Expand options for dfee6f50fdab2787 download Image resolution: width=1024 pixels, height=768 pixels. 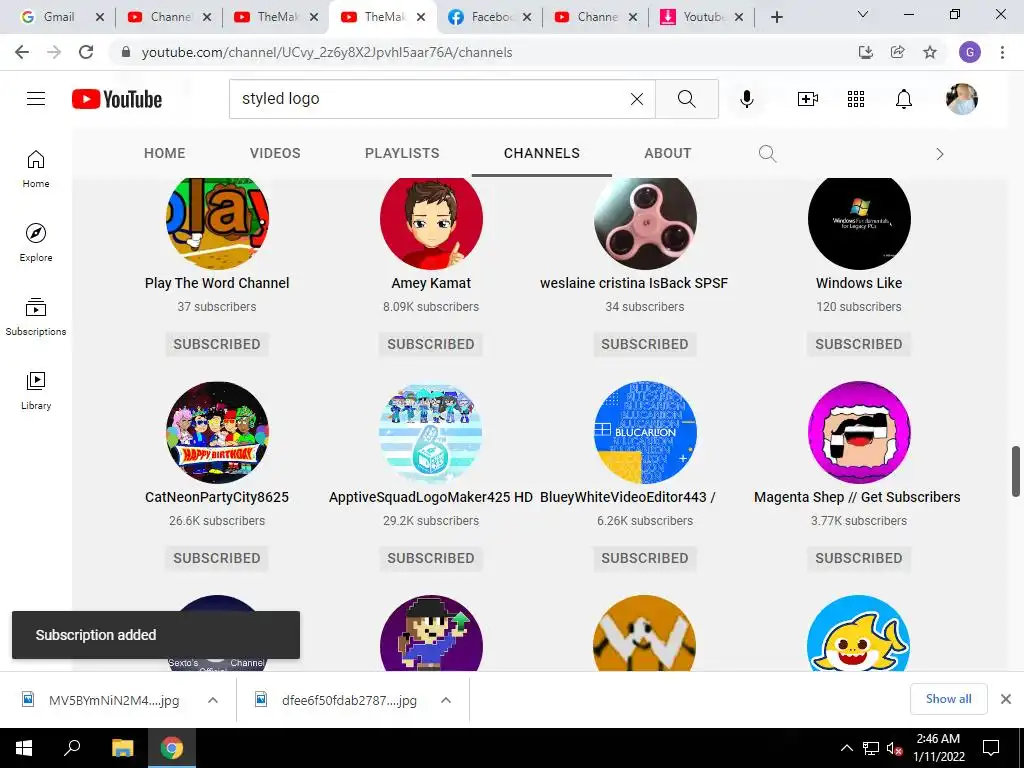tap(446, 700)
